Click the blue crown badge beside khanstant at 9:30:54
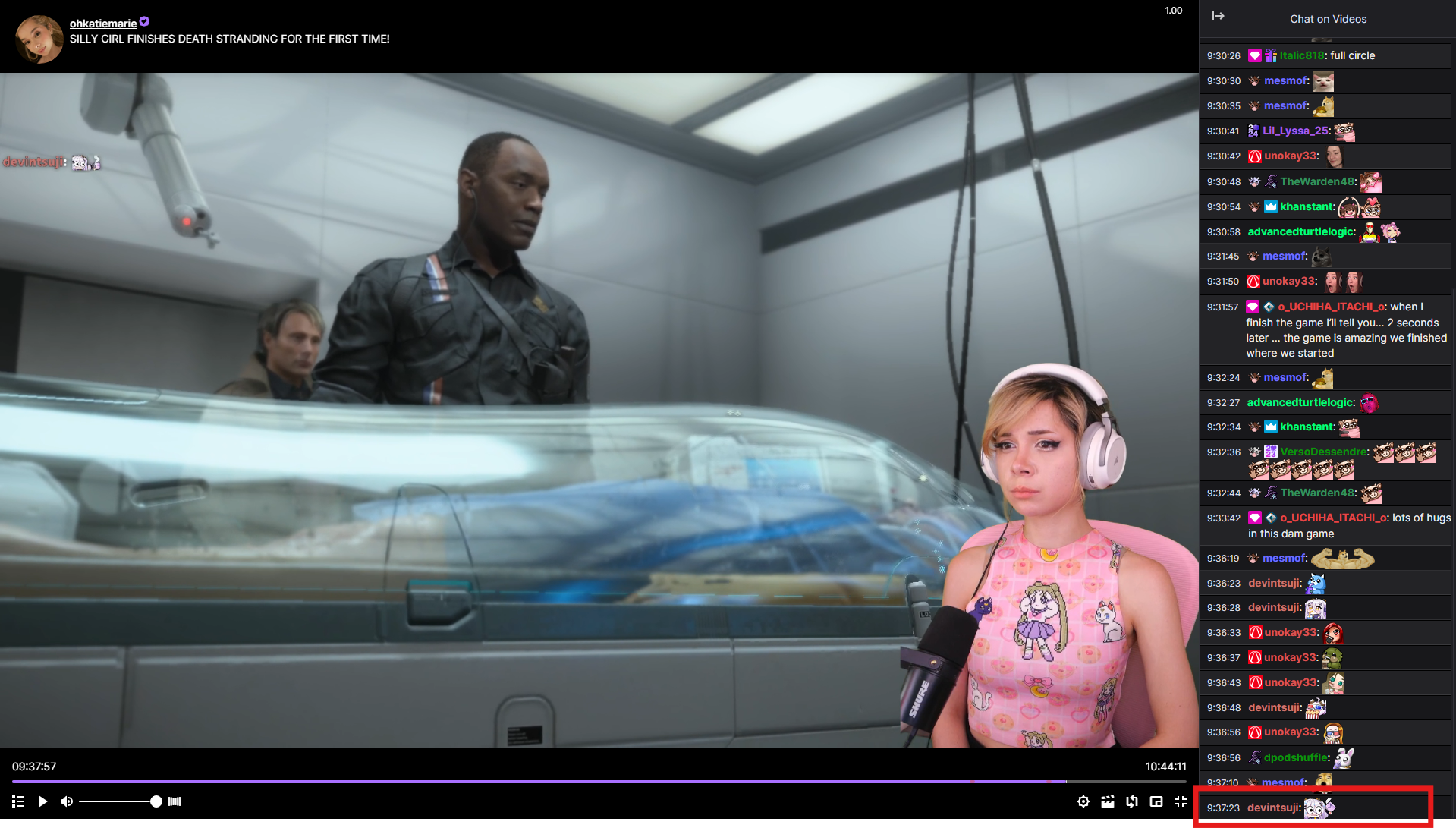Screen dimensions: 1456x828 click(1271, 206)
